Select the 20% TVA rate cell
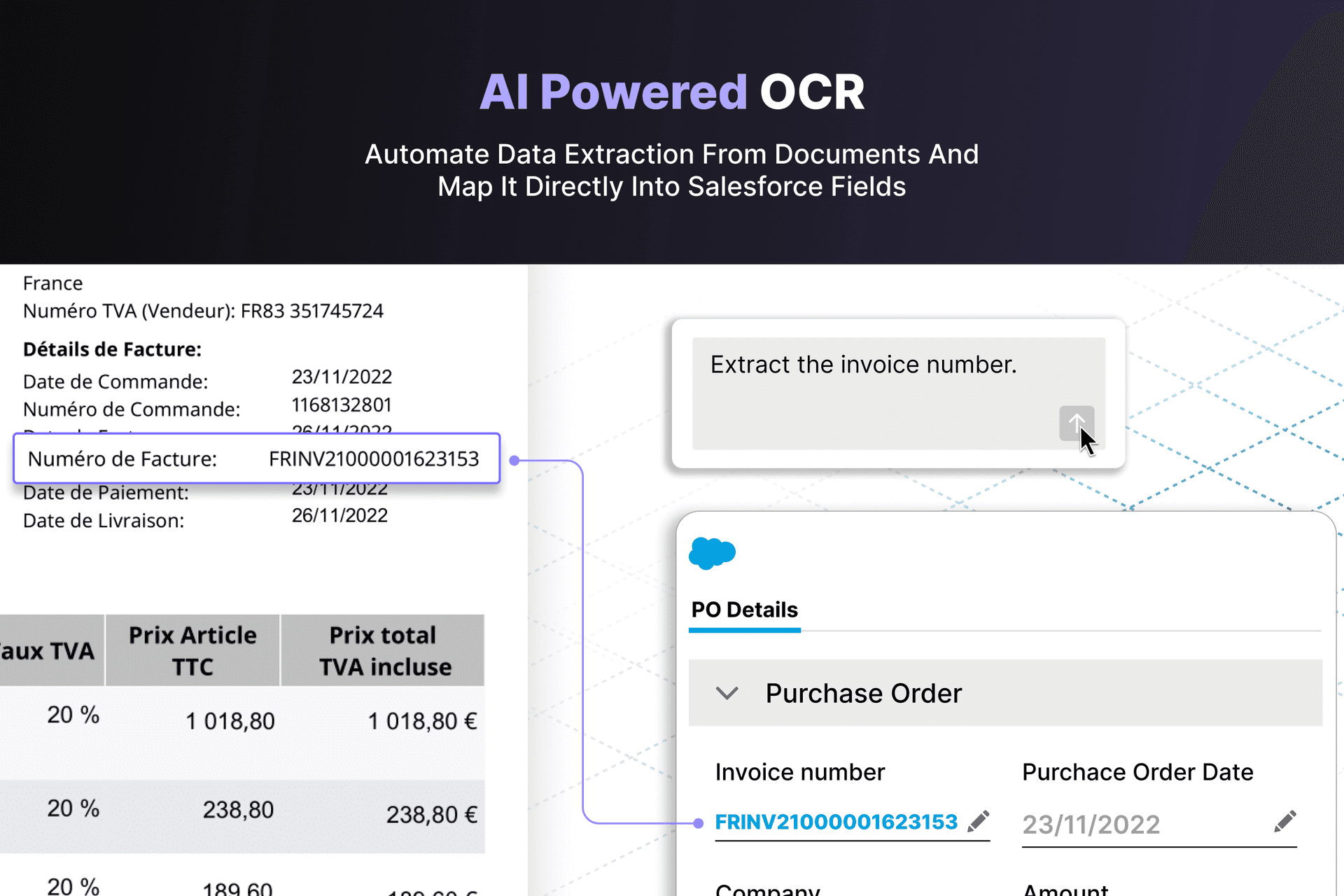Screen dimensions: 1344x896 point(72,715)
